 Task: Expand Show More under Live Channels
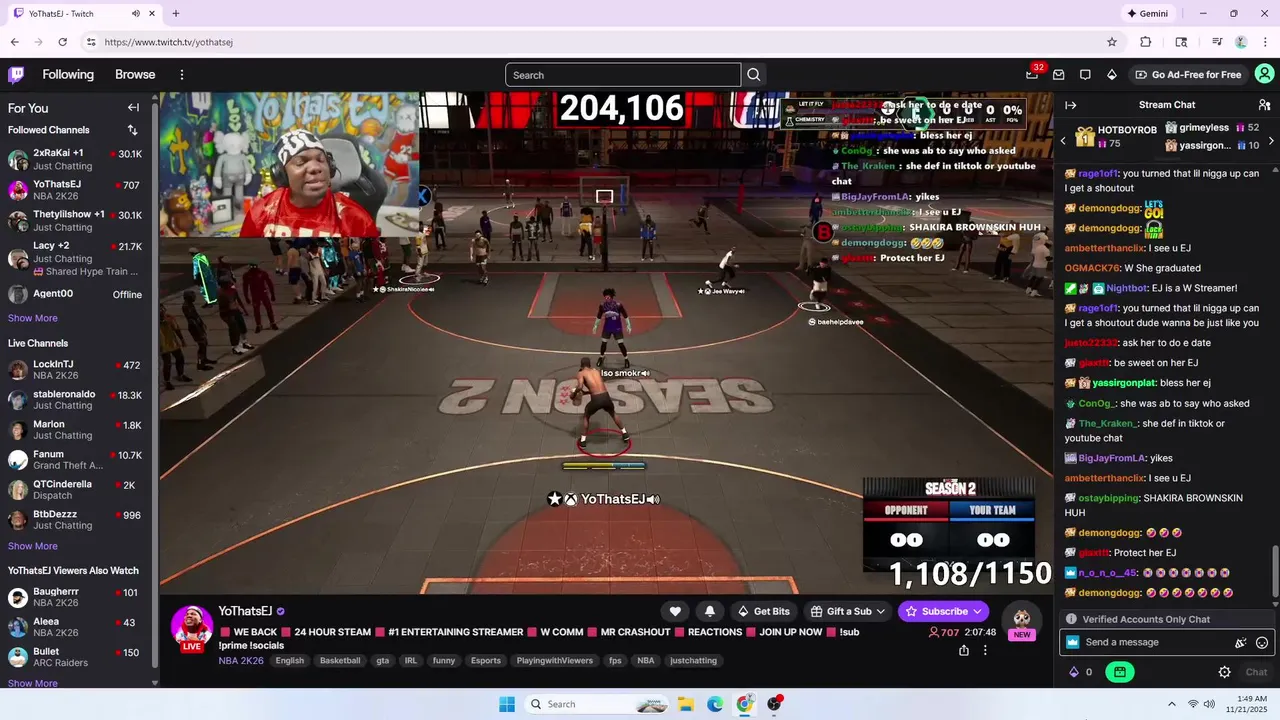[33, 546]
